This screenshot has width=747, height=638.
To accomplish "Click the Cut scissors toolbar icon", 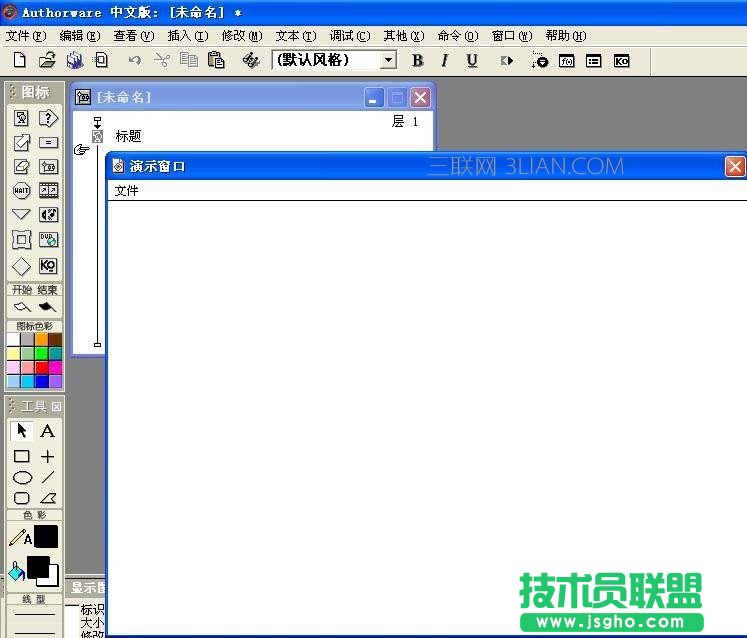I will [162, 61].
